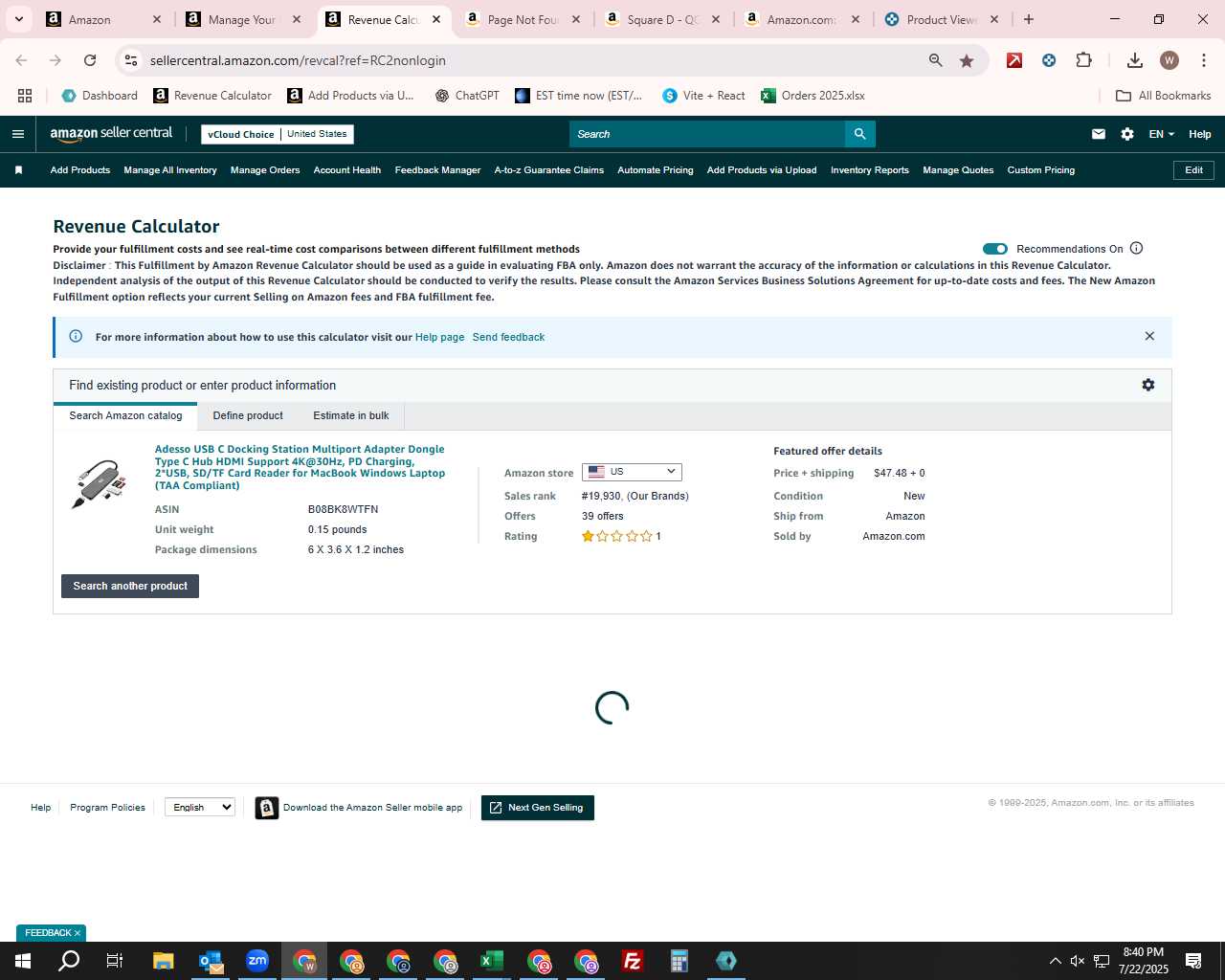Open Windows taskbar search
1225x980 pixels.
pyautogui.click(x=69, y=961)
